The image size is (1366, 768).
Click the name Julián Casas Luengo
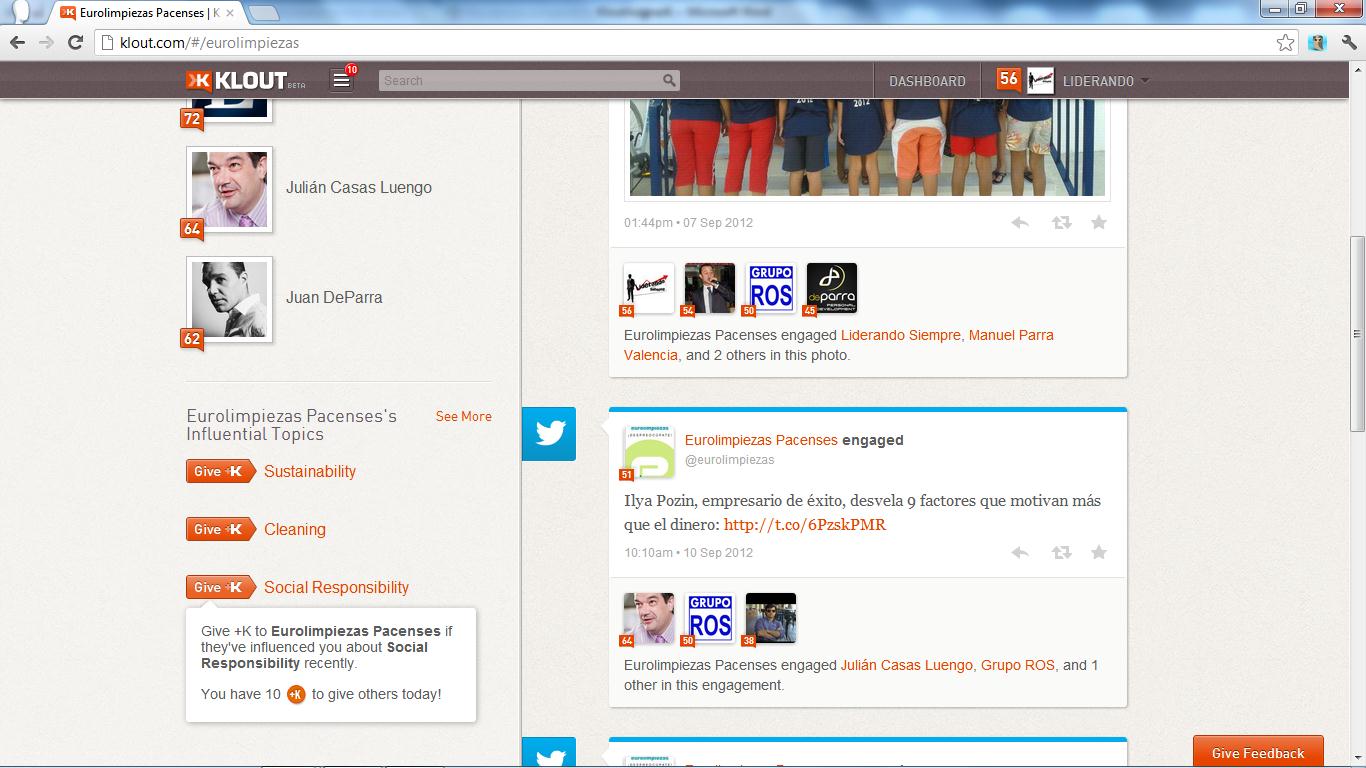pos(359,187)
